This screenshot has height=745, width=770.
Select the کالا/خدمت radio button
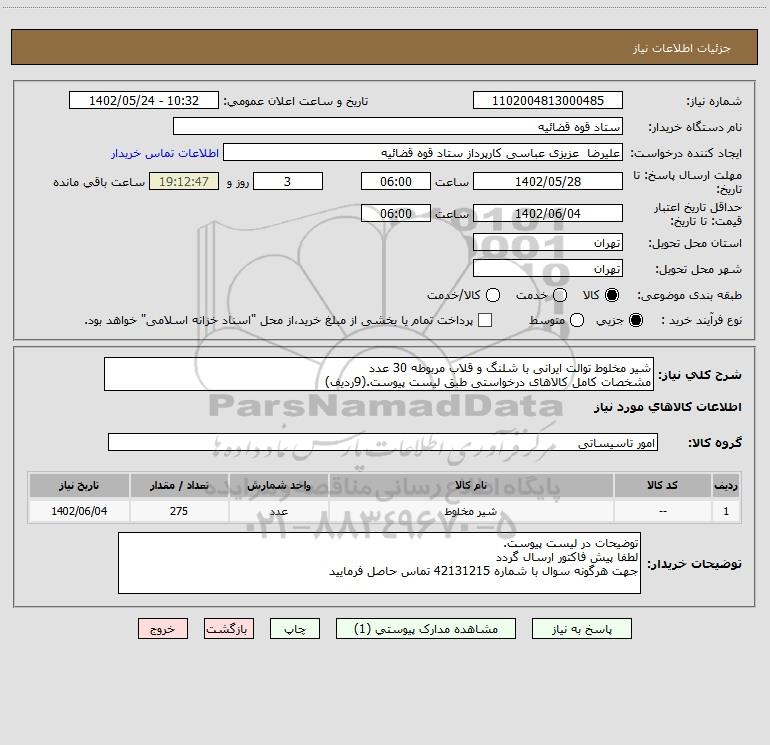tap(493, 295)
